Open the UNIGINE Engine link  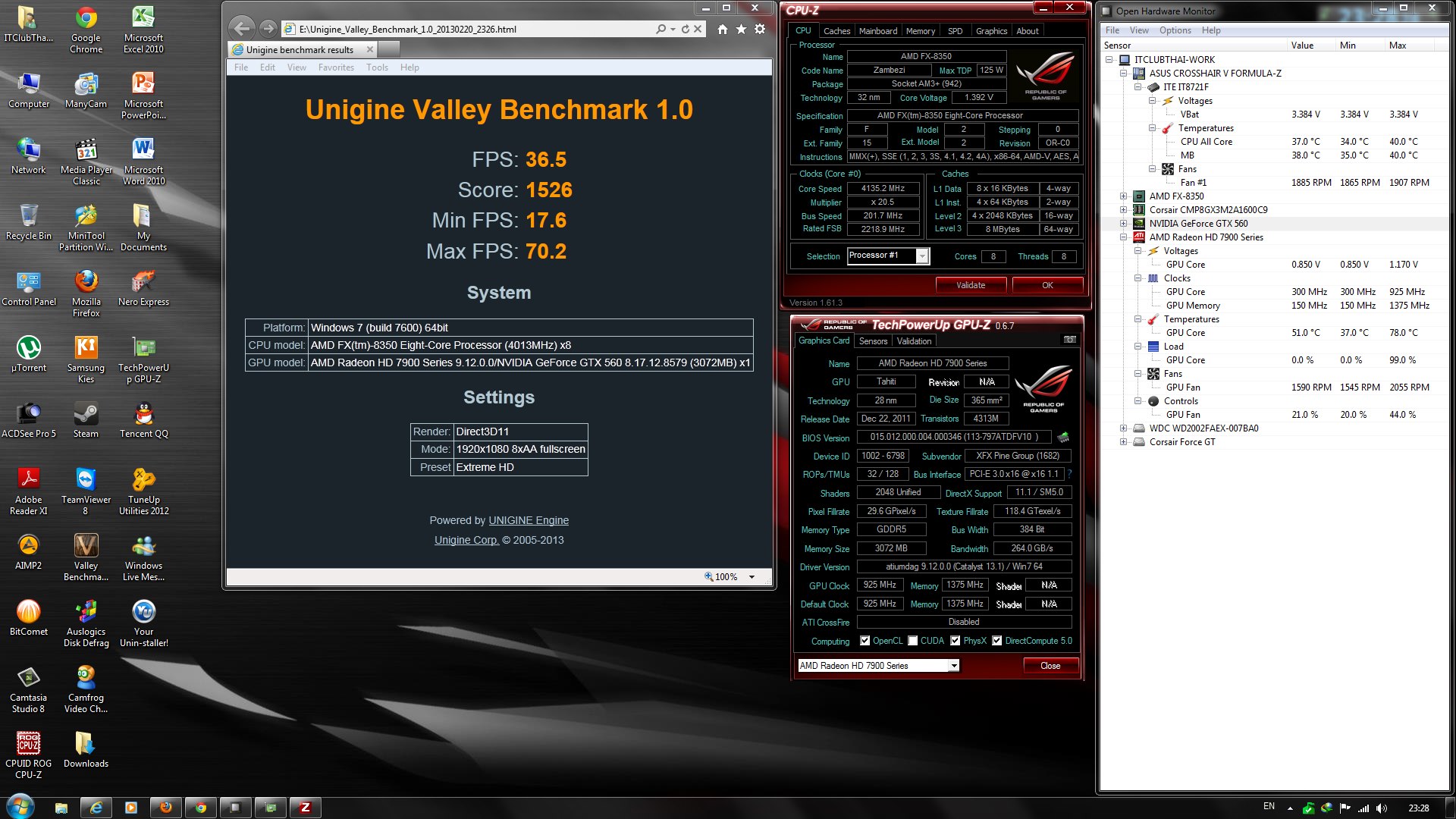[x=528, y=520]
